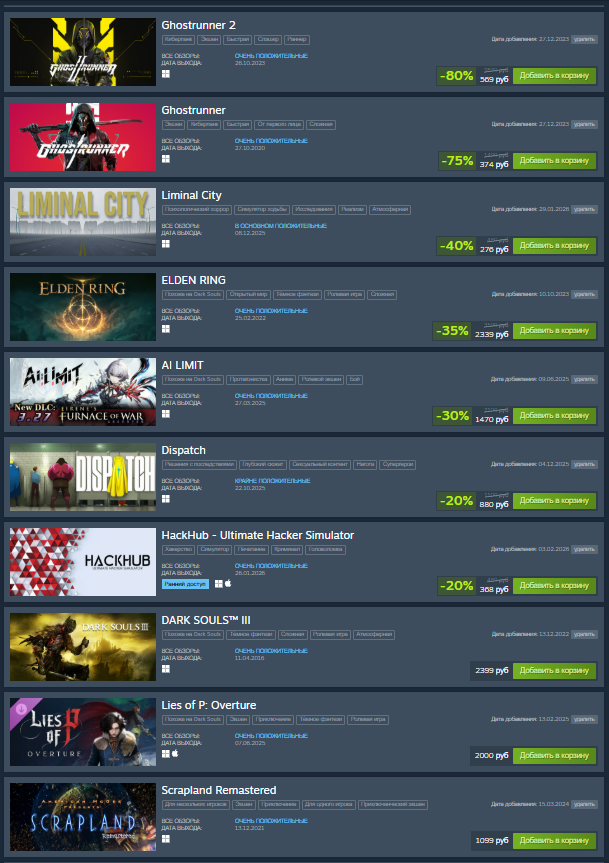Click the Apple icon under Lies of P: Overture
The width and height of the screenshot is (609, 863).
[x=175, y=753]
